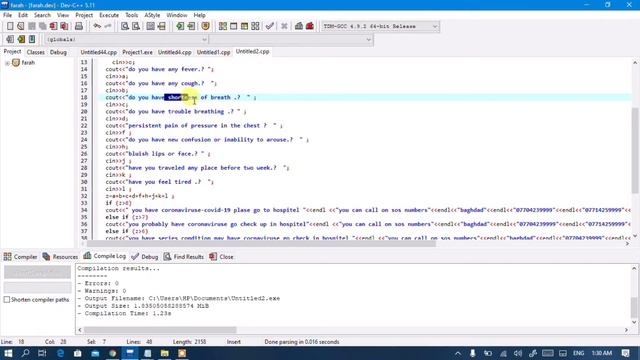640x360 pixels.
Task: Click the Close button in bottom panel
Action: click(x=221, y=257)
